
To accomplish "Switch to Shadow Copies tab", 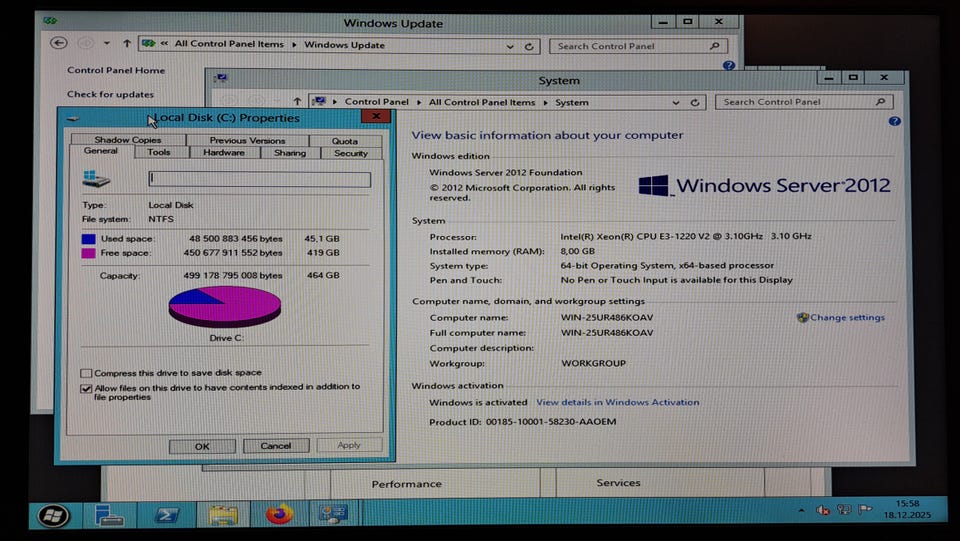I will (128, 140).
